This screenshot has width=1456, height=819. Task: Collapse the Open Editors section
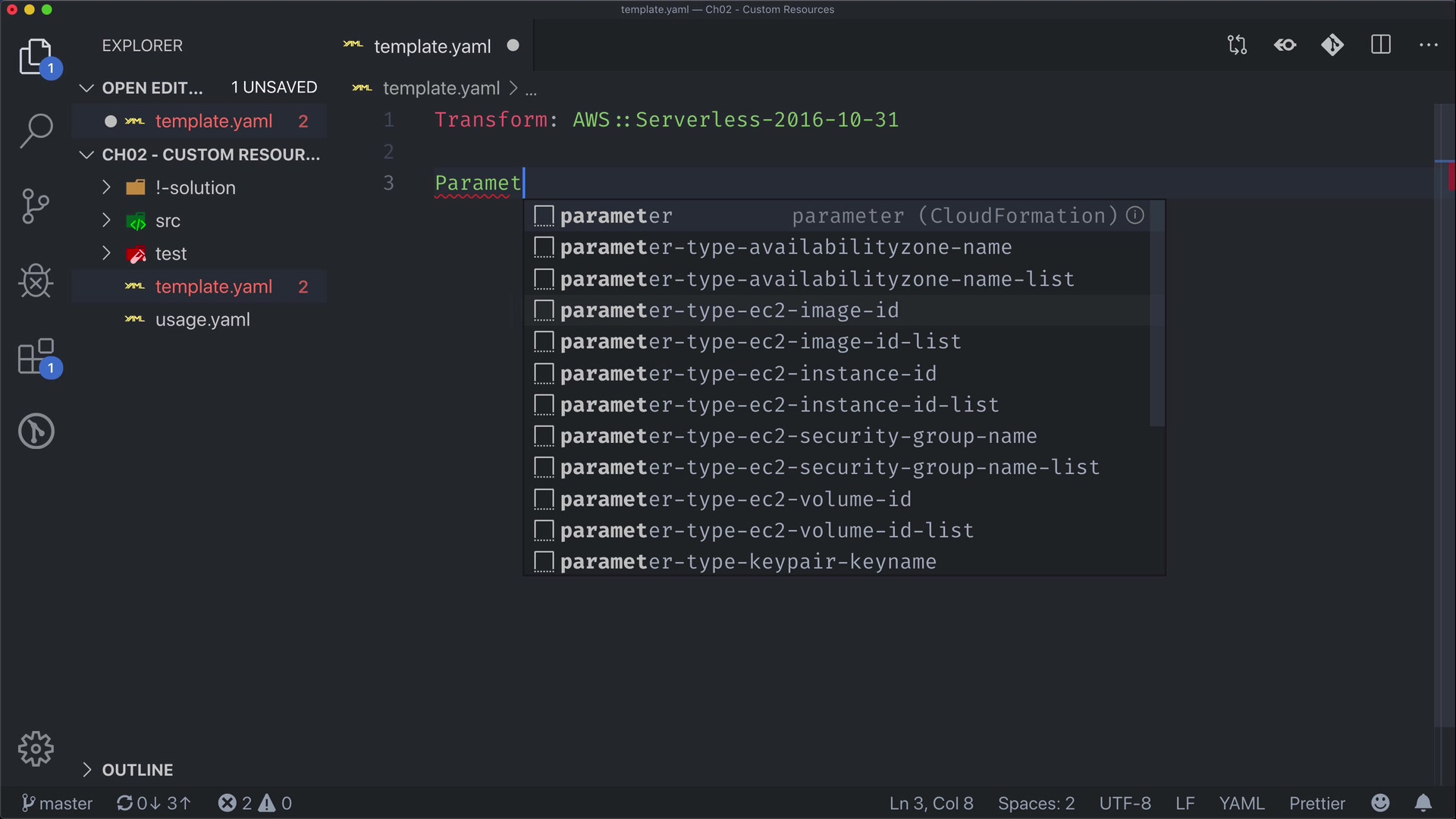(x=87, y=88)
